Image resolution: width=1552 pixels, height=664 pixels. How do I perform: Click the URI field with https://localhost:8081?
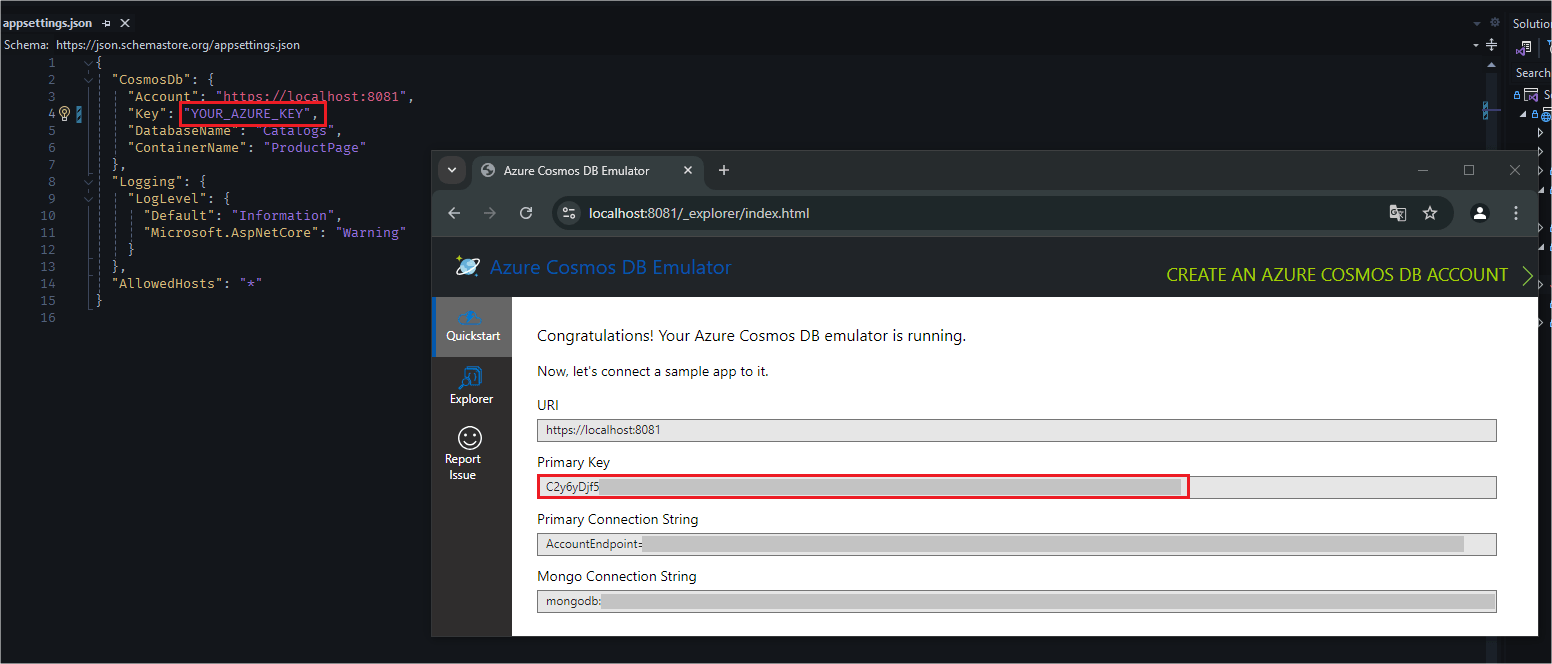click(1016, 430)
